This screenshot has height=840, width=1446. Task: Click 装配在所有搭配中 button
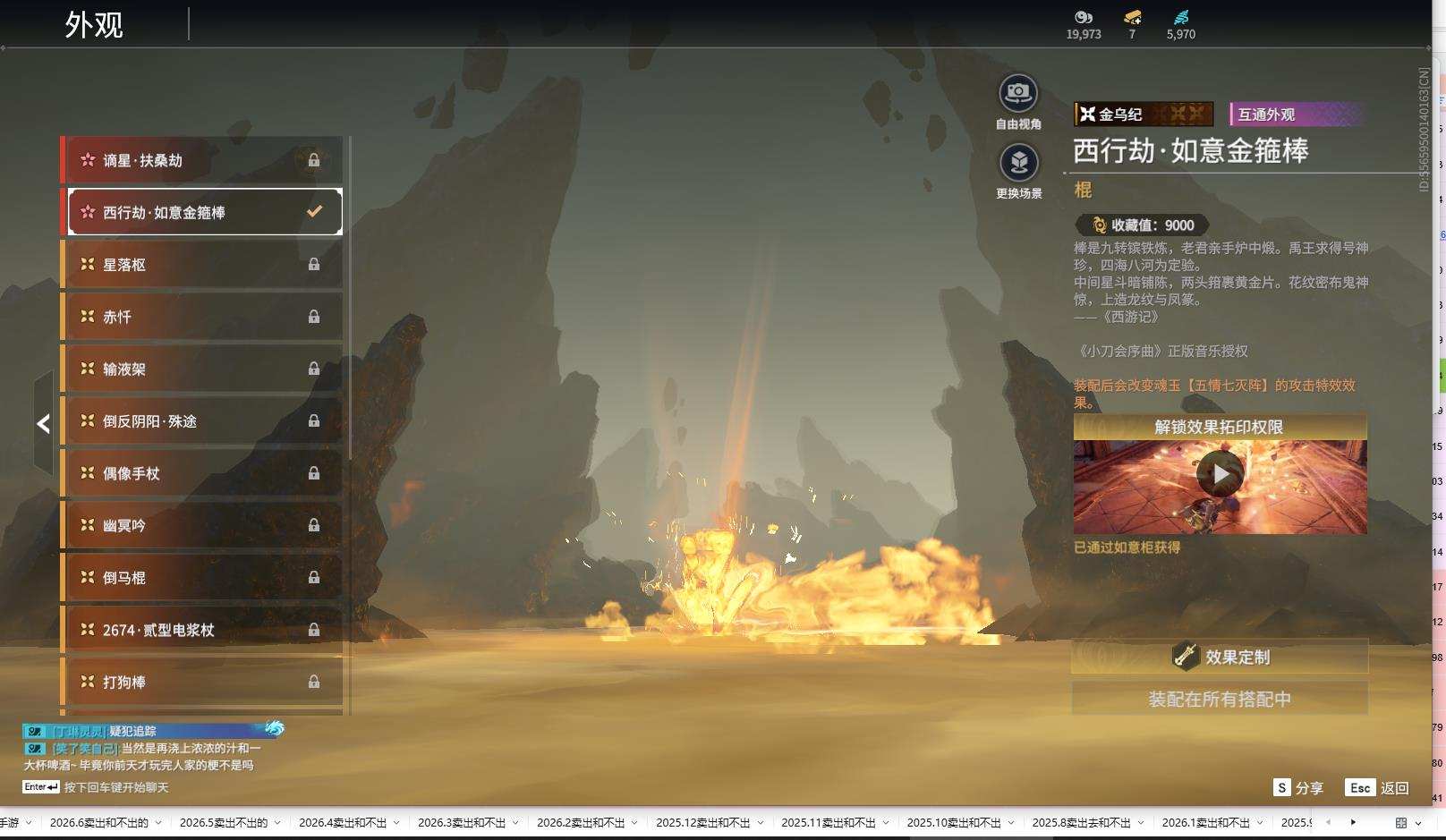[x=1220, y=699]
